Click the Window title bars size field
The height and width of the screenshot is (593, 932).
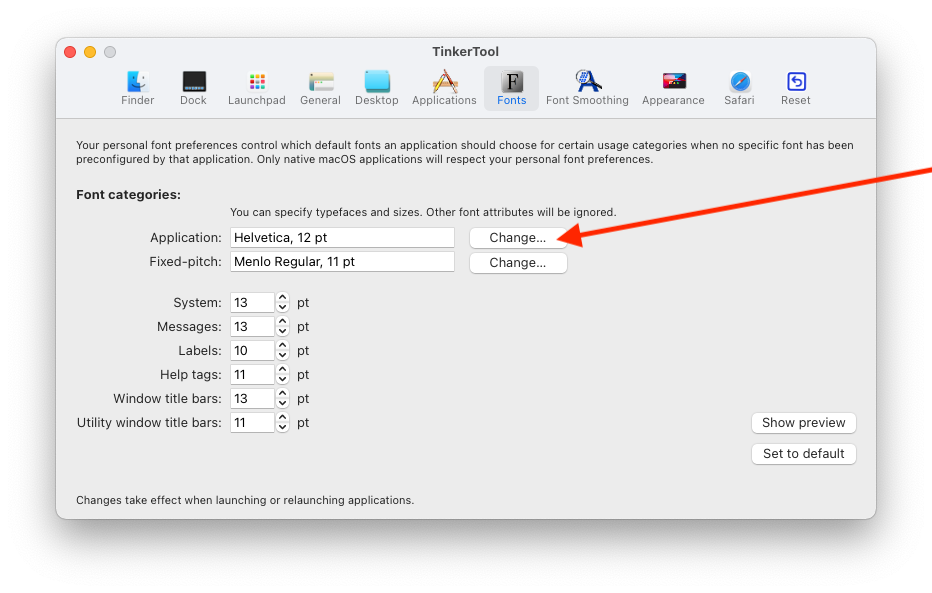(x=253, y=398)
